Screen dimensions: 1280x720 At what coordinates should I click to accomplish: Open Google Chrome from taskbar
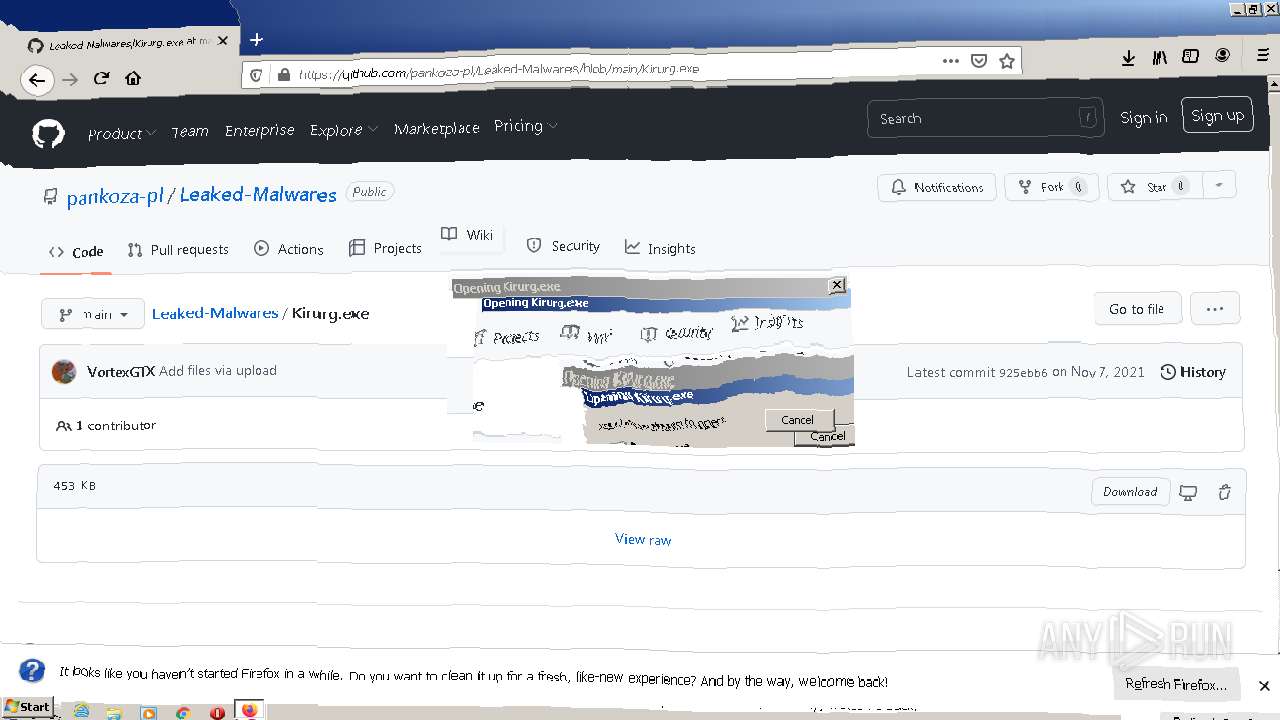[183, 713]
